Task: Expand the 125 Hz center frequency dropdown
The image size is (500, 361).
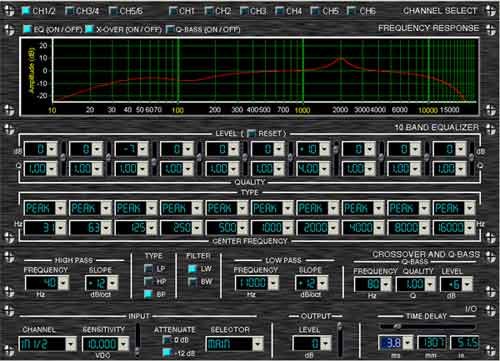Action: click(x=151, y=228)
